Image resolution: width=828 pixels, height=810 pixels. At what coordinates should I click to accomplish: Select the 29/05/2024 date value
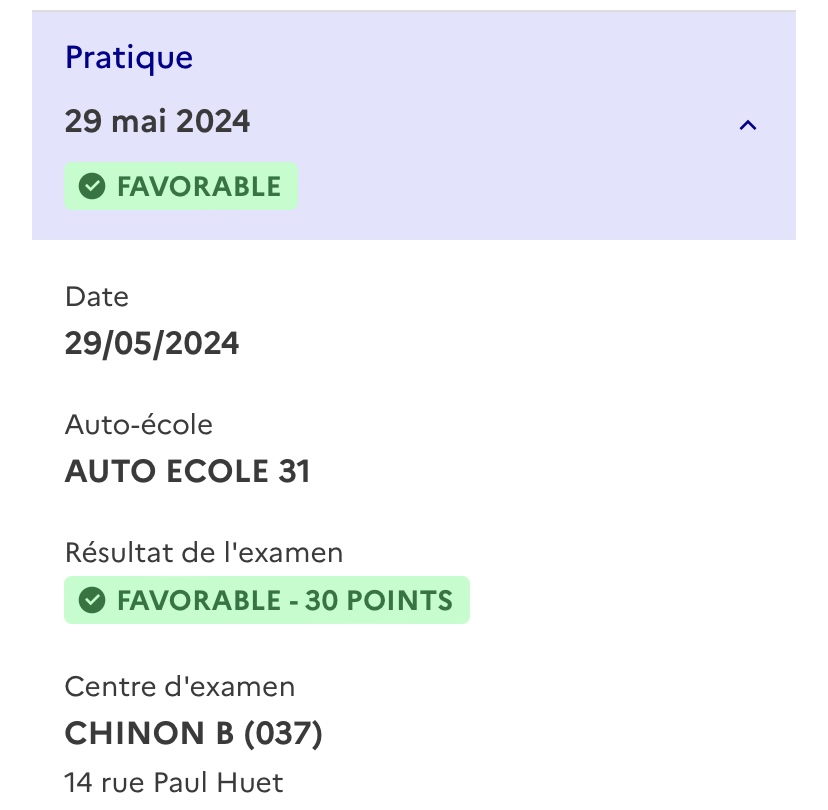pos(152,343)
